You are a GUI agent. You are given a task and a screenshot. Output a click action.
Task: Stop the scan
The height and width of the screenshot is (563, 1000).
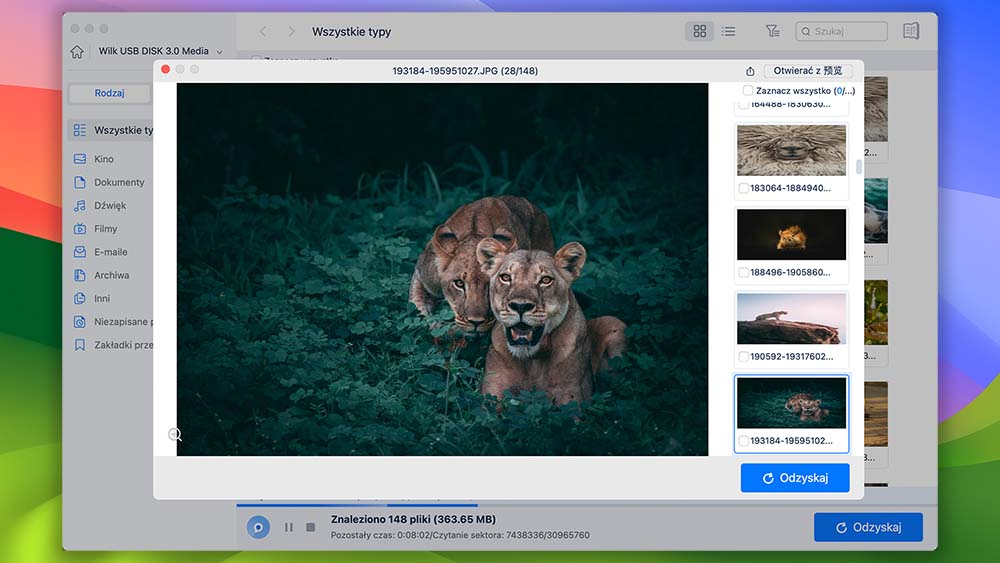tap(311, 527)
